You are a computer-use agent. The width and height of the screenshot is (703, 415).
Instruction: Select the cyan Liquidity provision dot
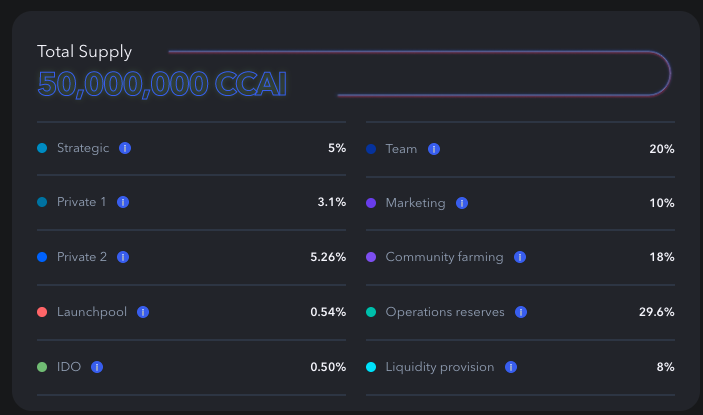(x=371, y=367)
